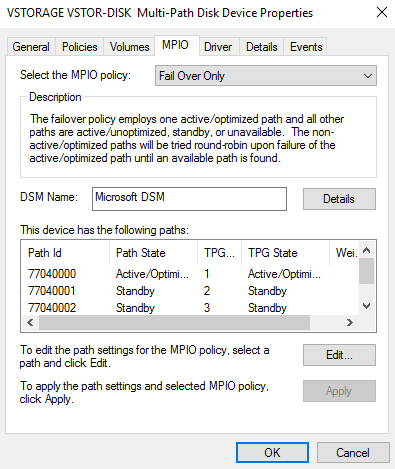The width and height of the screenshot is (395, 469).
Task: Click the DSM Details button
Action: pos(339,199)
